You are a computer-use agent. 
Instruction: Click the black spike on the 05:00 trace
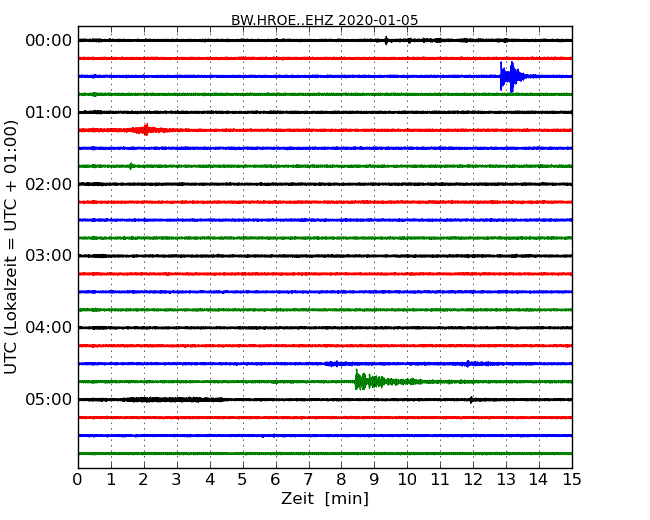pyautogui.click(x=471, y=400)
